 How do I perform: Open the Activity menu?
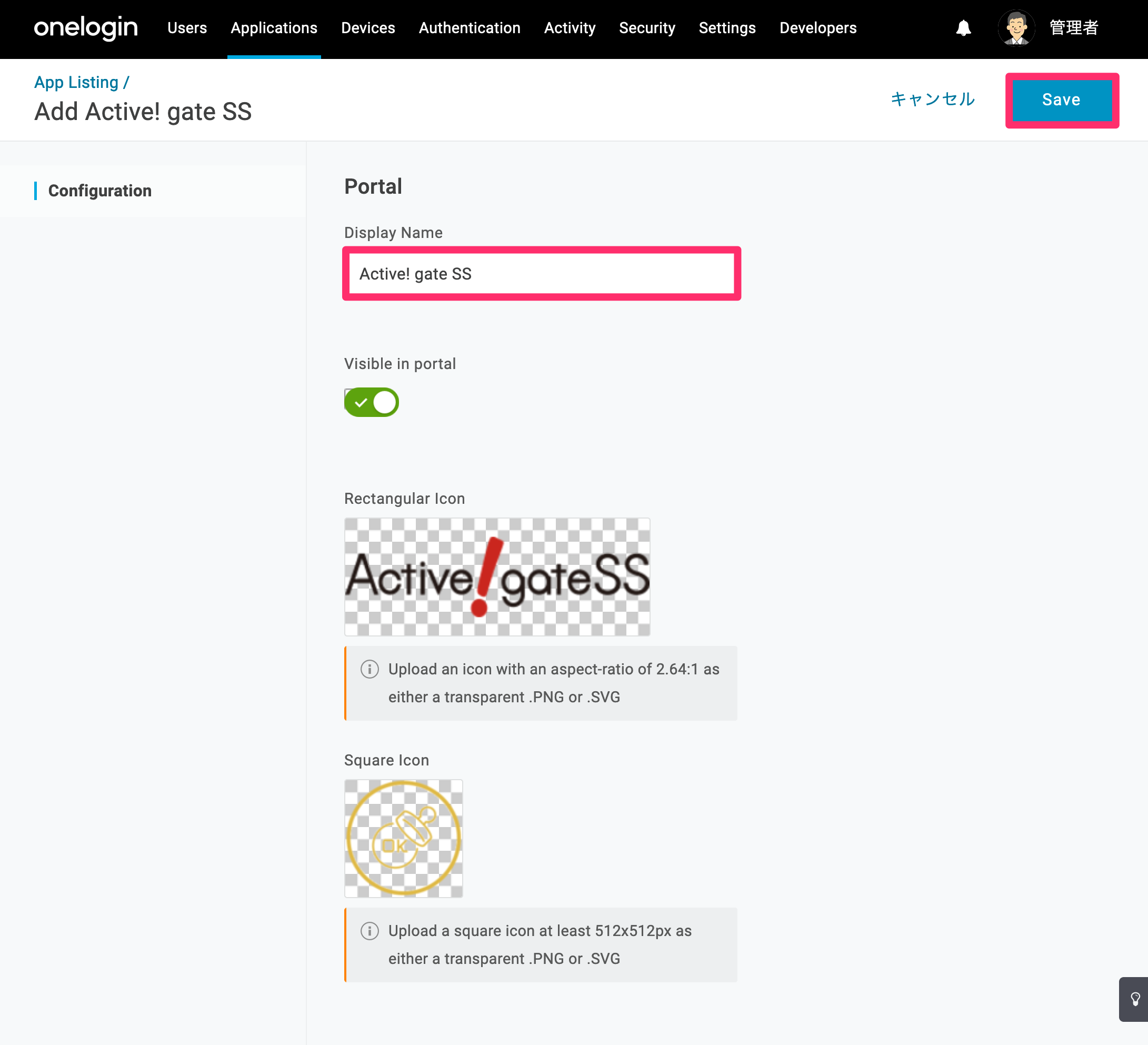pos(570,28)
